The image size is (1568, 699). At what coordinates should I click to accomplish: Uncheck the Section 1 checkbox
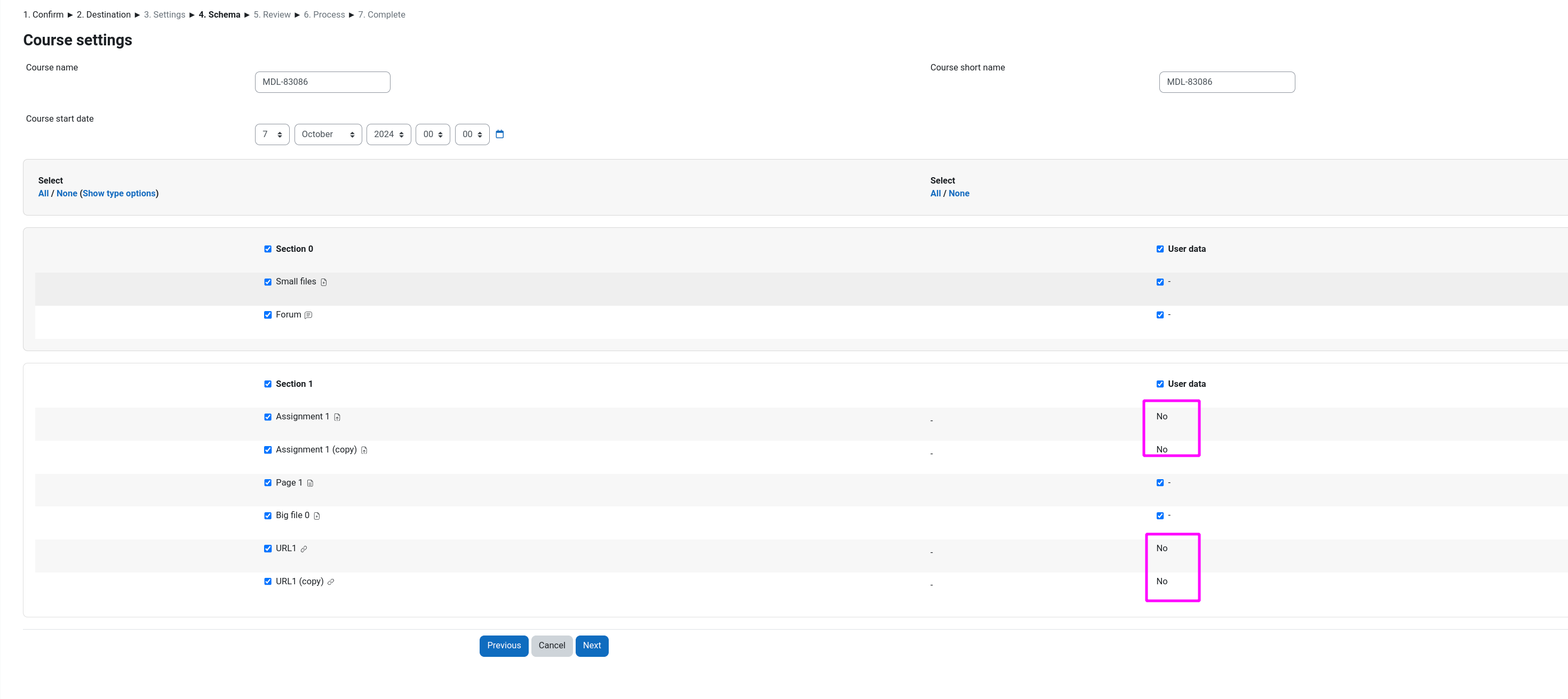coord(268,384)
